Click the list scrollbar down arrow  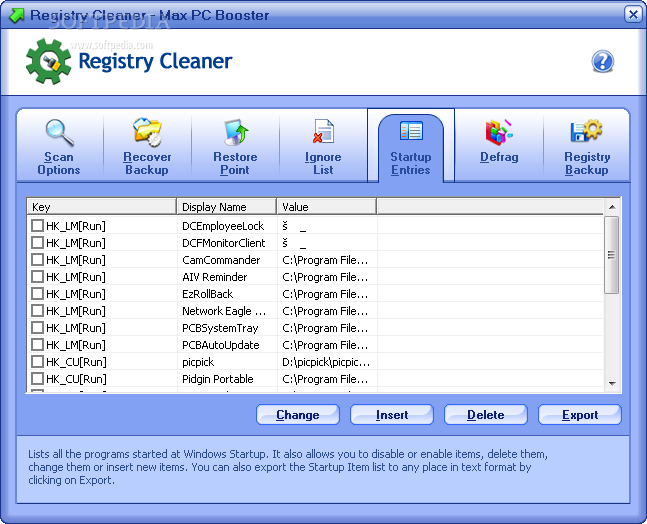pos(612,384)
